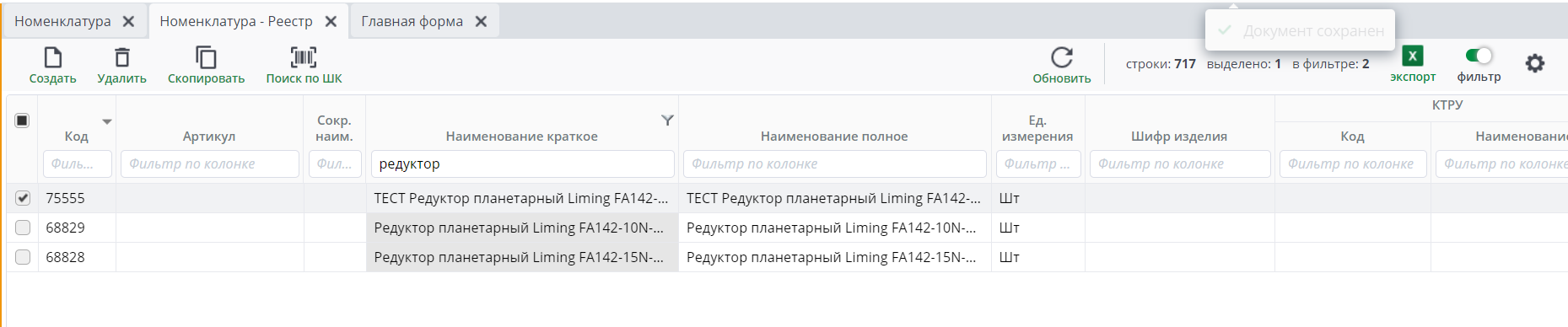
Task: Click the Артикул column filter field
Action: 210,163
